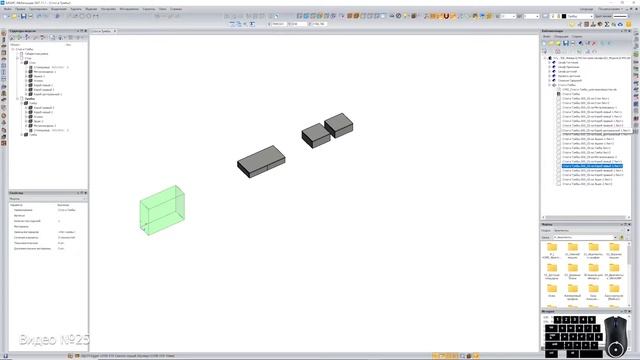This screenshot has height=360, width=640.
Task: Open the line style dropdown in the toolbar
Action: pyautogui.click(x=629, y=16)
